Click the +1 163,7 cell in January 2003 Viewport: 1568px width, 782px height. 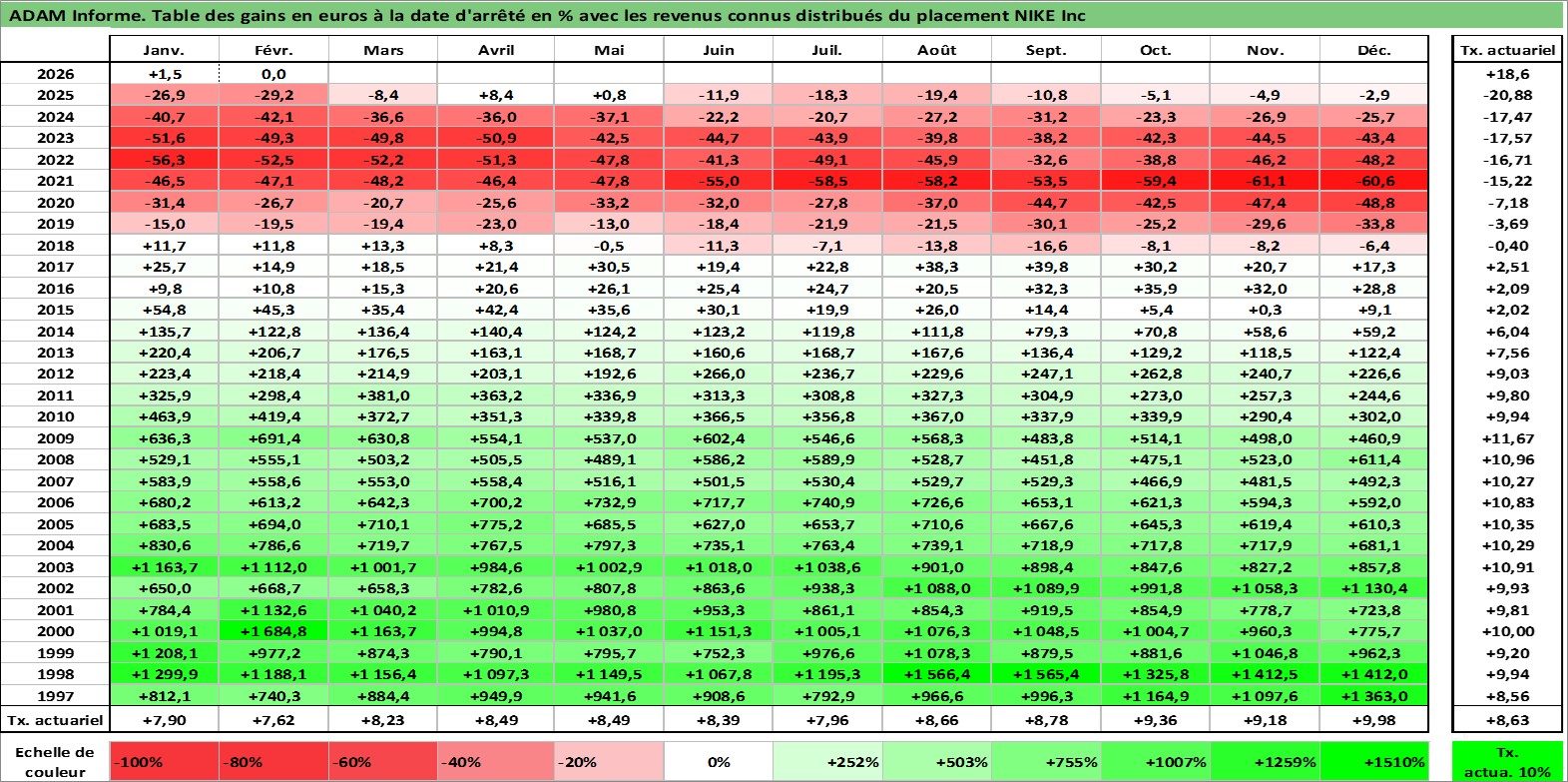(x=165, y=567)
